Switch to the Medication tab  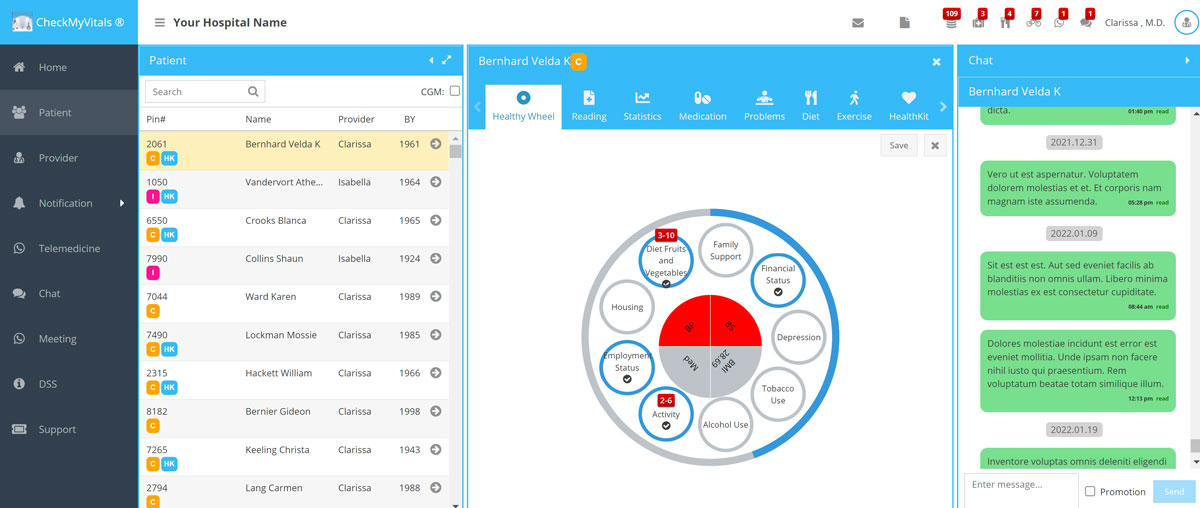(x=702, y=106)
